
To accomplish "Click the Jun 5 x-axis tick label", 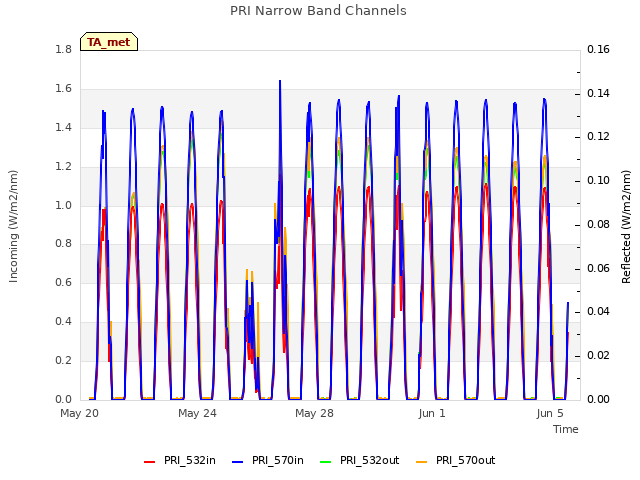I will [x=550, y=413].
